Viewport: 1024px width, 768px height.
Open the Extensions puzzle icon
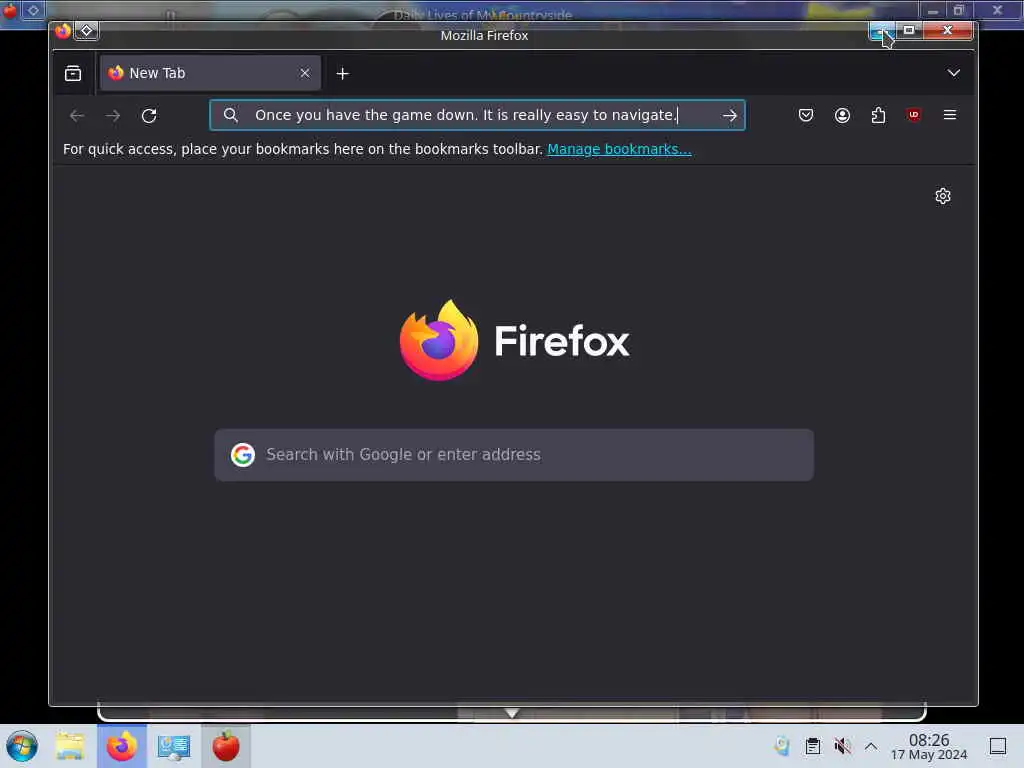(878, 116)
